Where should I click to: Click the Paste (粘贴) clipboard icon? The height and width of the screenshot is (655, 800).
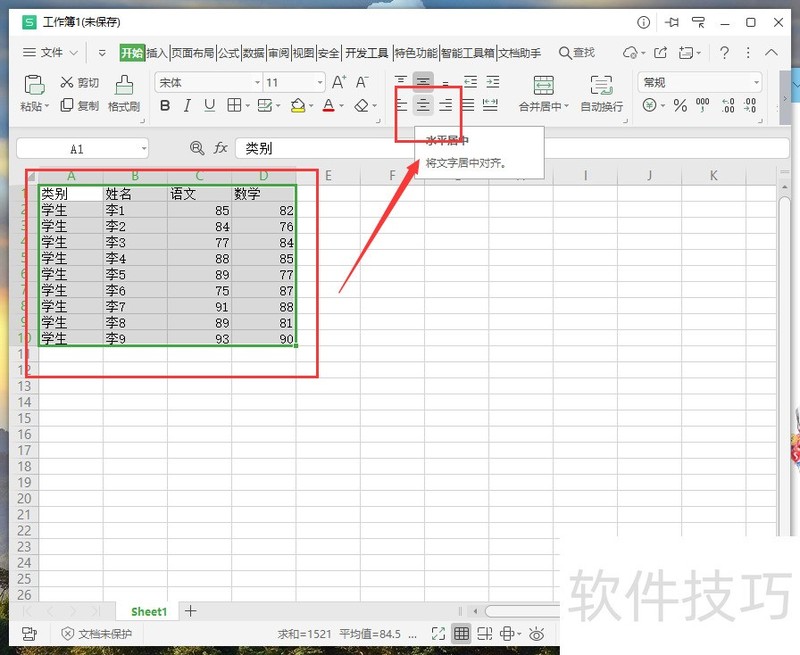pyautogui.click(x=34, y=85)
